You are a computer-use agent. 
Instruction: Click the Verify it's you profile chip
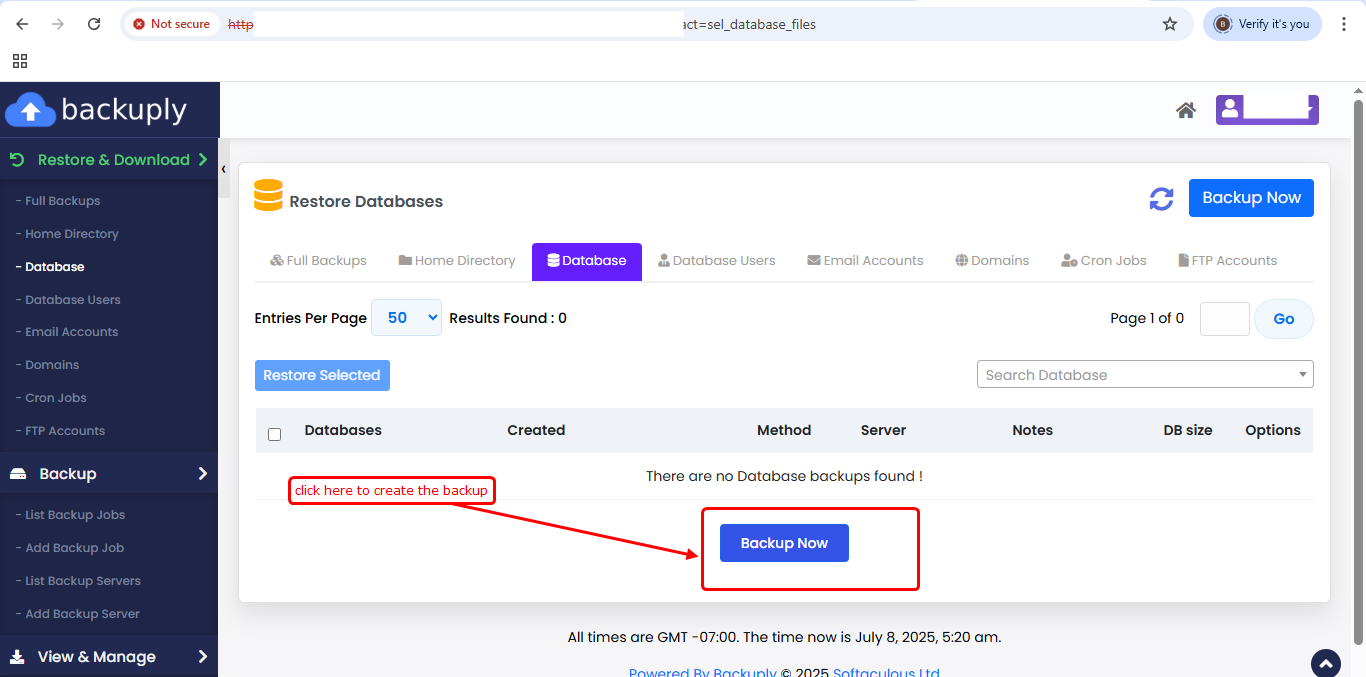click(x=1262, y=24)
